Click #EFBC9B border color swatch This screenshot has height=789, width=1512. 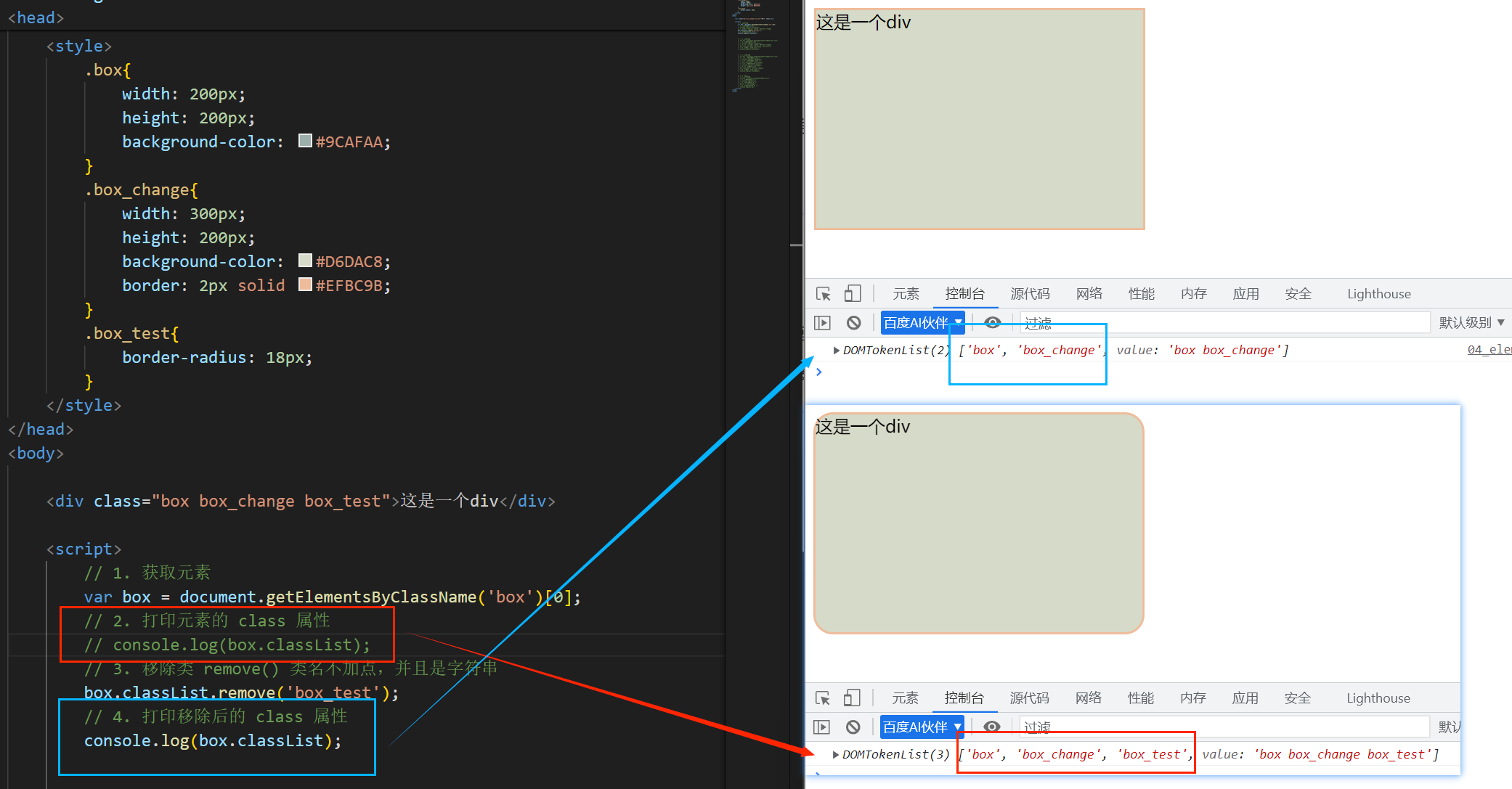coord(306,285)
